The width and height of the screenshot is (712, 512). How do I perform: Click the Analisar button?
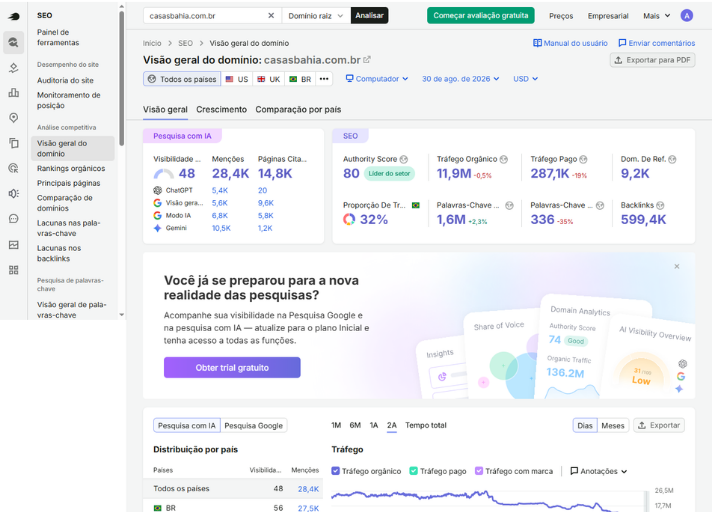coord(369,15)
